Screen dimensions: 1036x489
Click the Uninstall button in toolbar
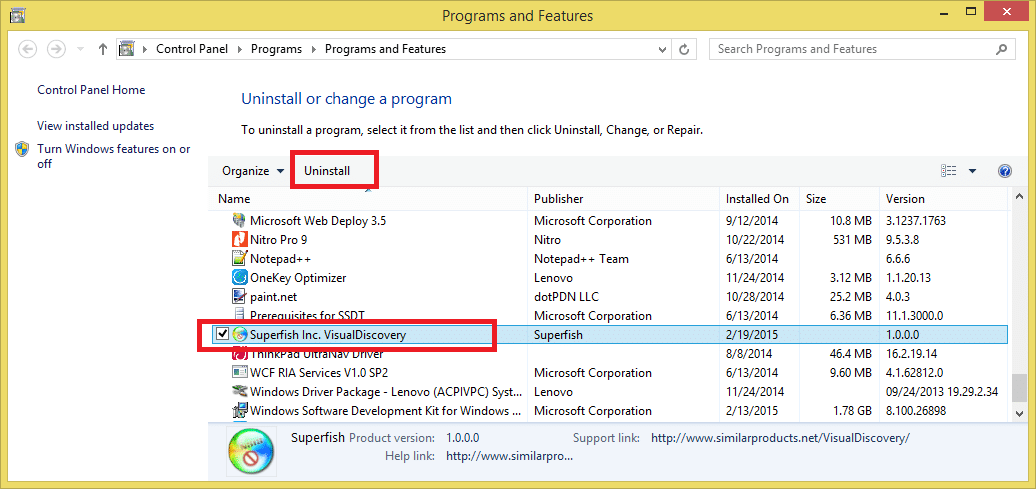coord(327,171)
